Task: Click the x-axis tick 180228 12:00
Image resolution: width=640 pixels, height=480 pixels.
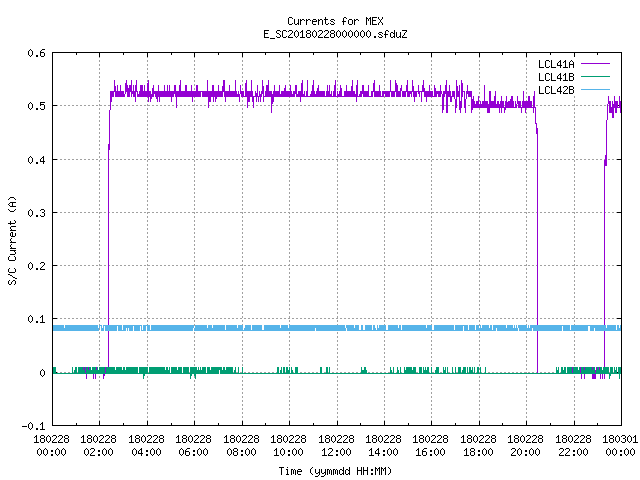Action: tap(336, 446)
